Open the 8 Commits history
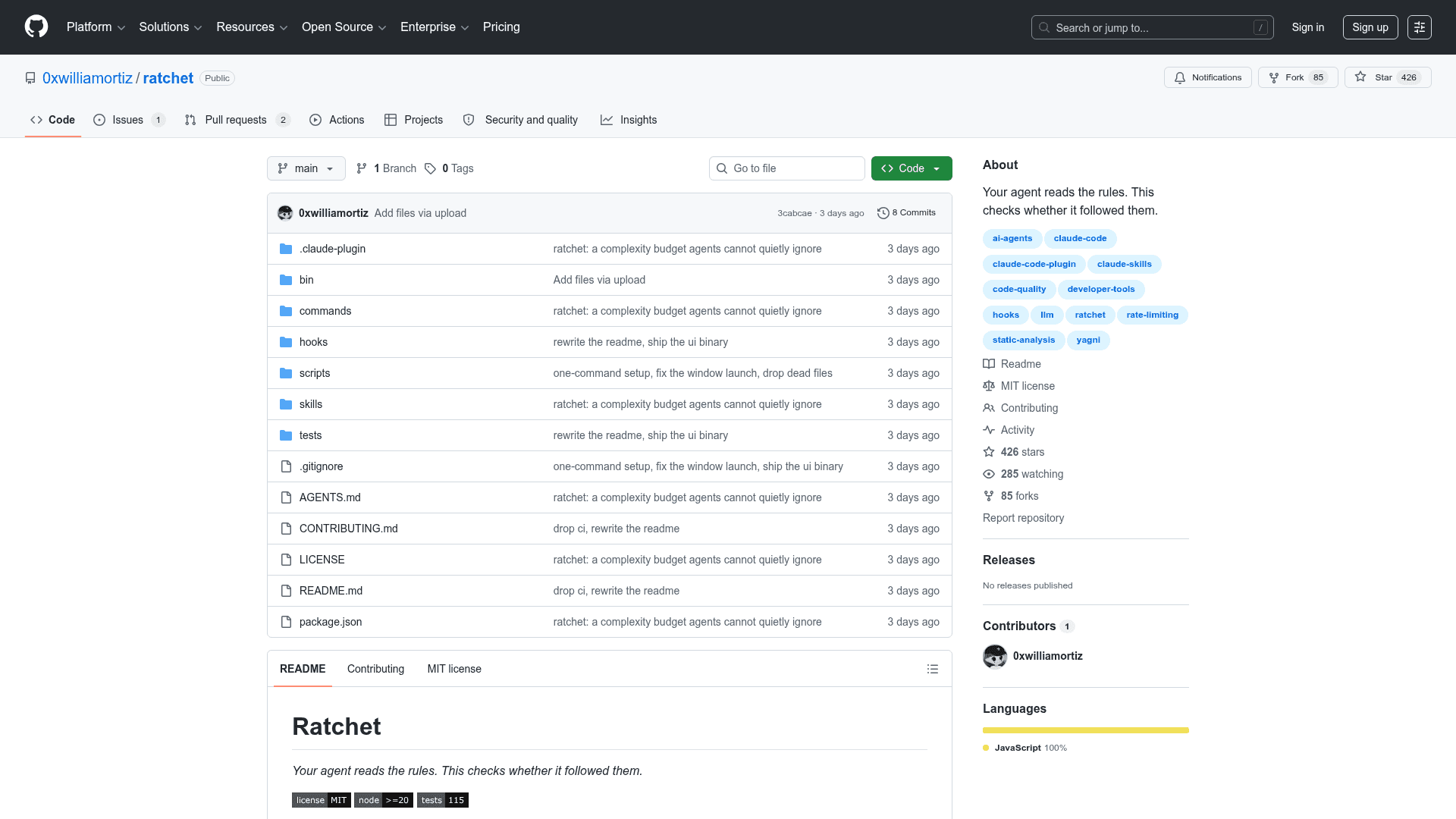The width and height of the screenshot is (1456, 819). click(906, 213)
